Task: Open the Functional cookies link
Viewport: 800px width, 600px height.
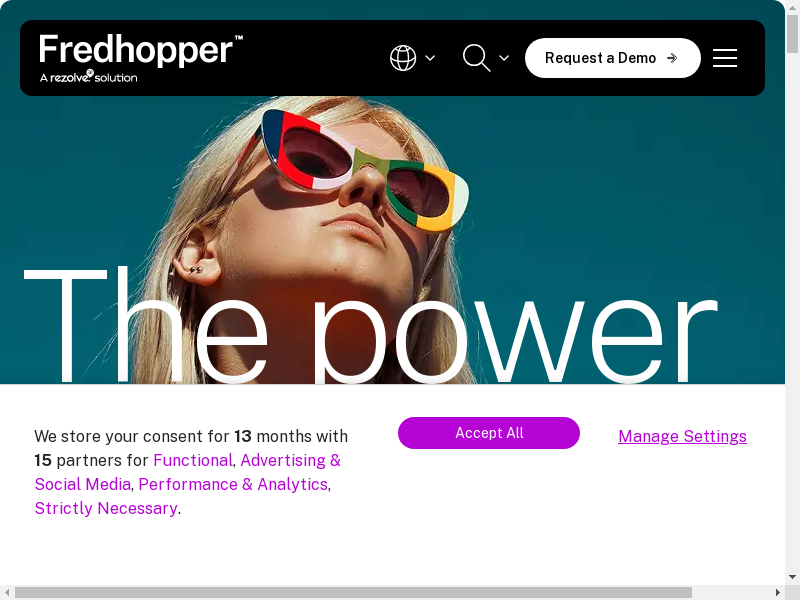Action: tap(193, 460)
